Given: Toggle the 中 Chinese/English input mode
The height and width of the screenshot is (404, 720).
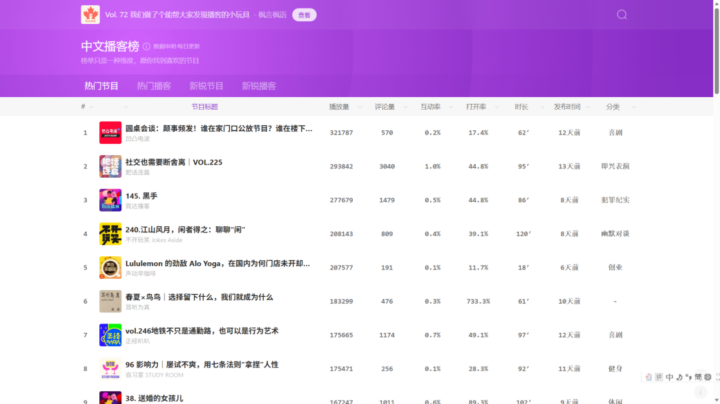Looking at the screenshot, I should click(x=669, y=377).
